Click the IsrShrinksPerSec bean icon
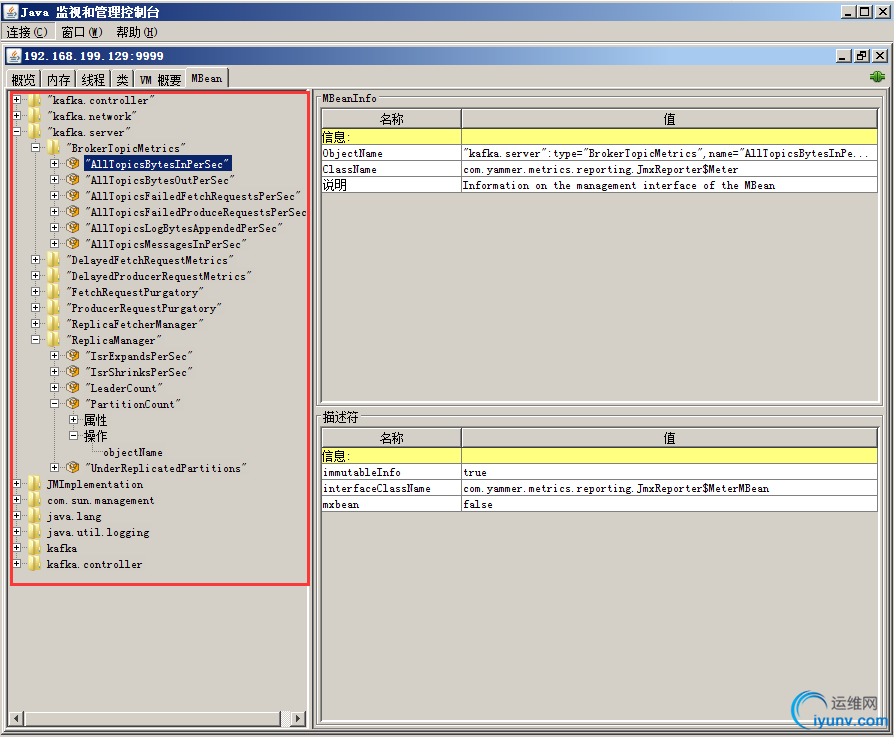The height and width of the screenshot is (737, 894). click(x=72, y=371)
